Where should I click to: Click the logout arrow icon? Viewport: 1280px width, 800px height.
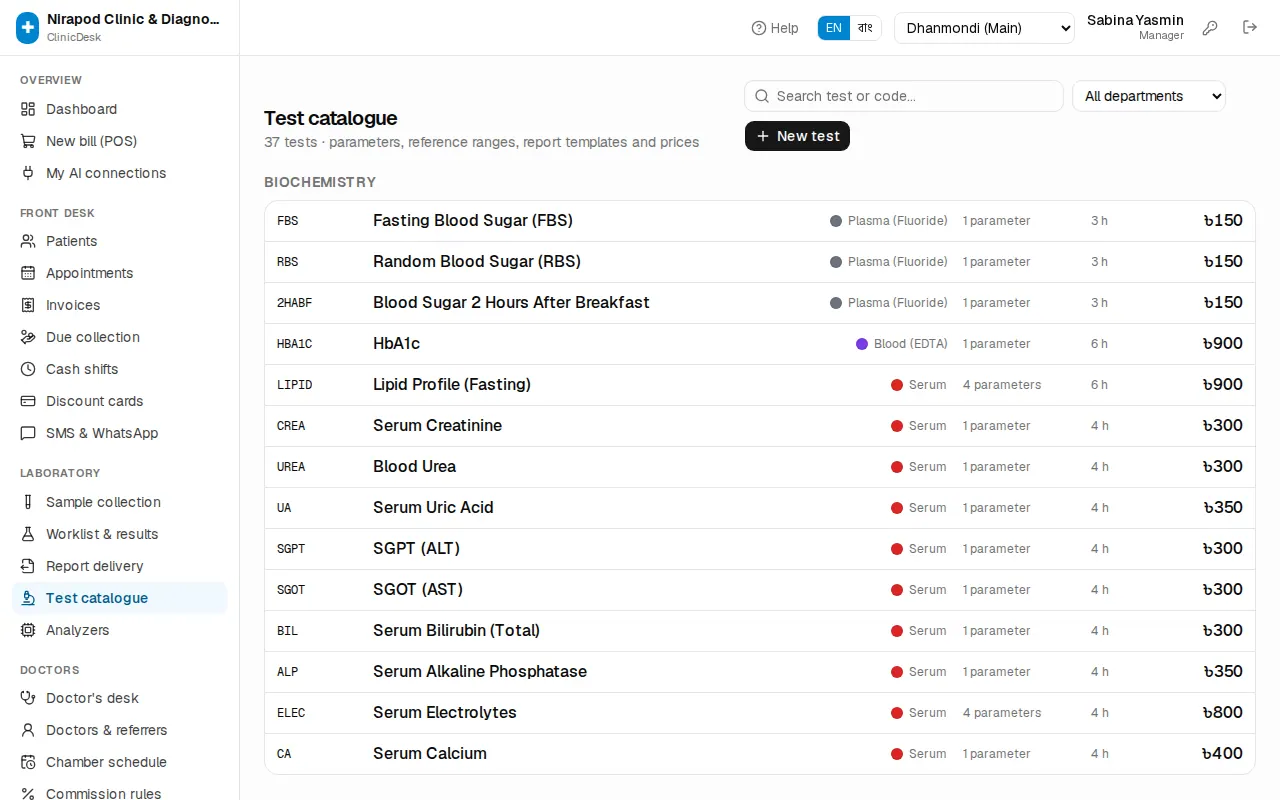[1250, 28]
